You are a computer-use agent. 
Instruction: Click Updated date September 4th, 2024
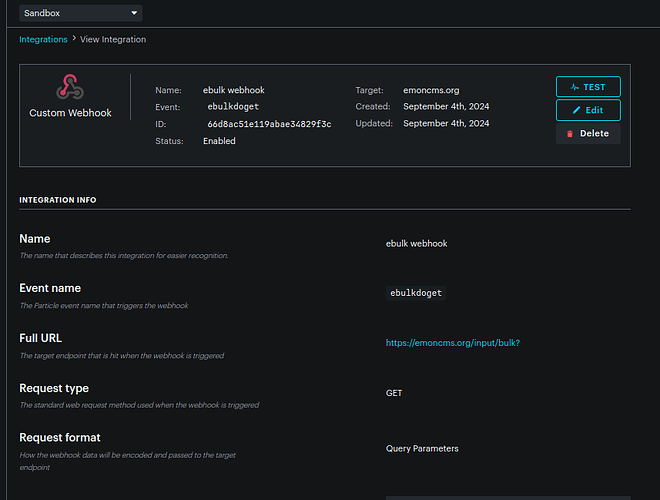[x=446, y=123]
